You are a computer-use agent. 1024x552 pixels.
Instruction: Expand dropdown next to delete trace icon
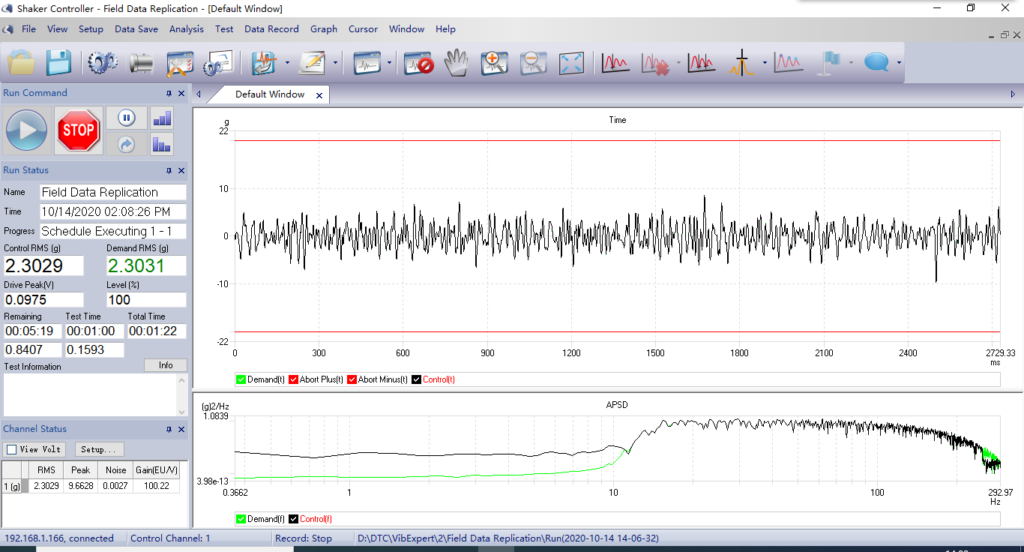[x=679, y=63]
